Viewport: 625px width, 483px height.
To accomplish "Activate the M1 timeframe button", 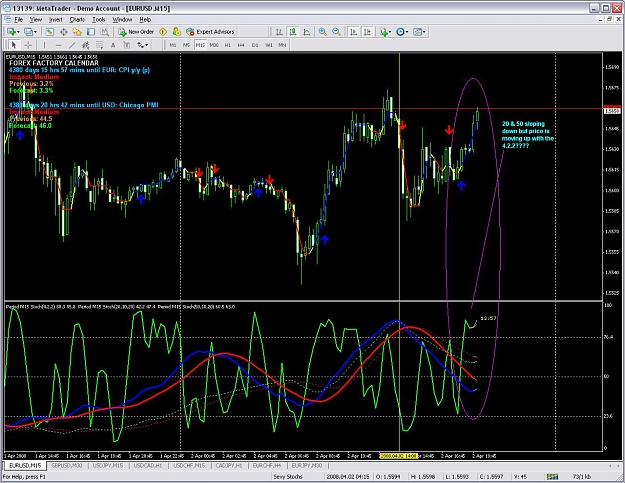I will (173, 45).
